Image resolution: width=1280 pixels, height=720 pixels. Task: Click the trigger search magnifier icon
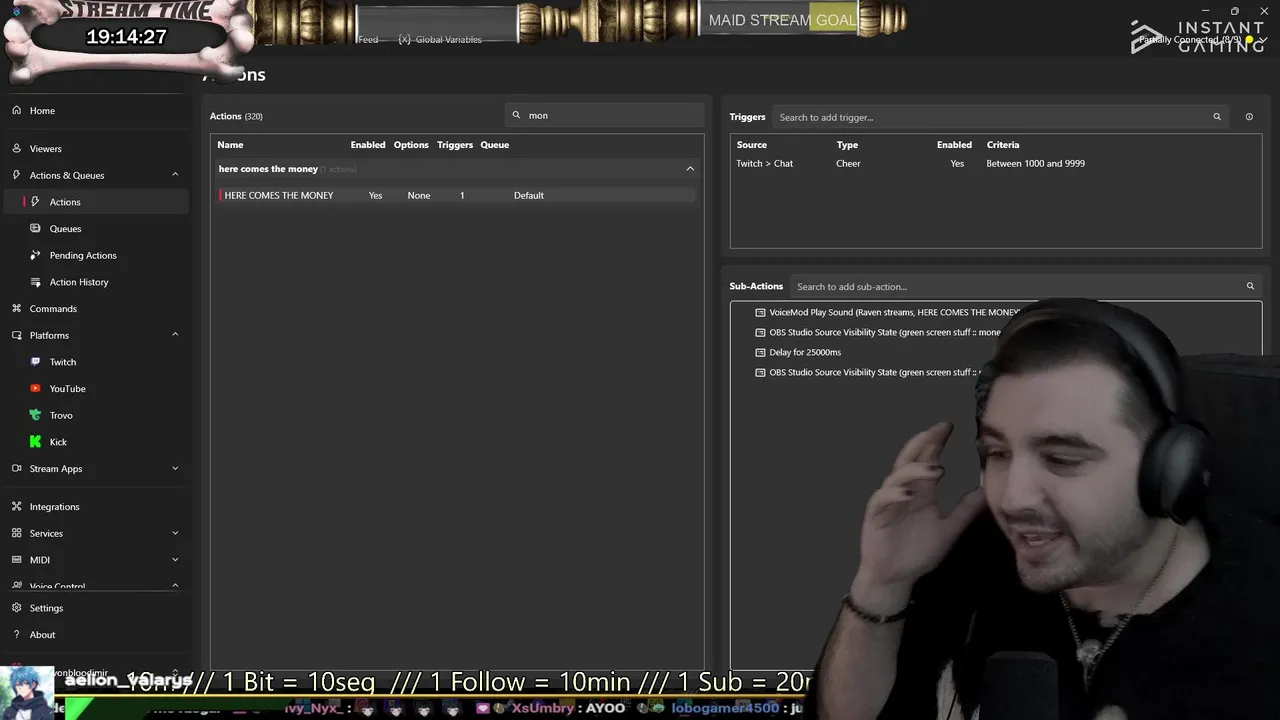(x=1217, y=117)
